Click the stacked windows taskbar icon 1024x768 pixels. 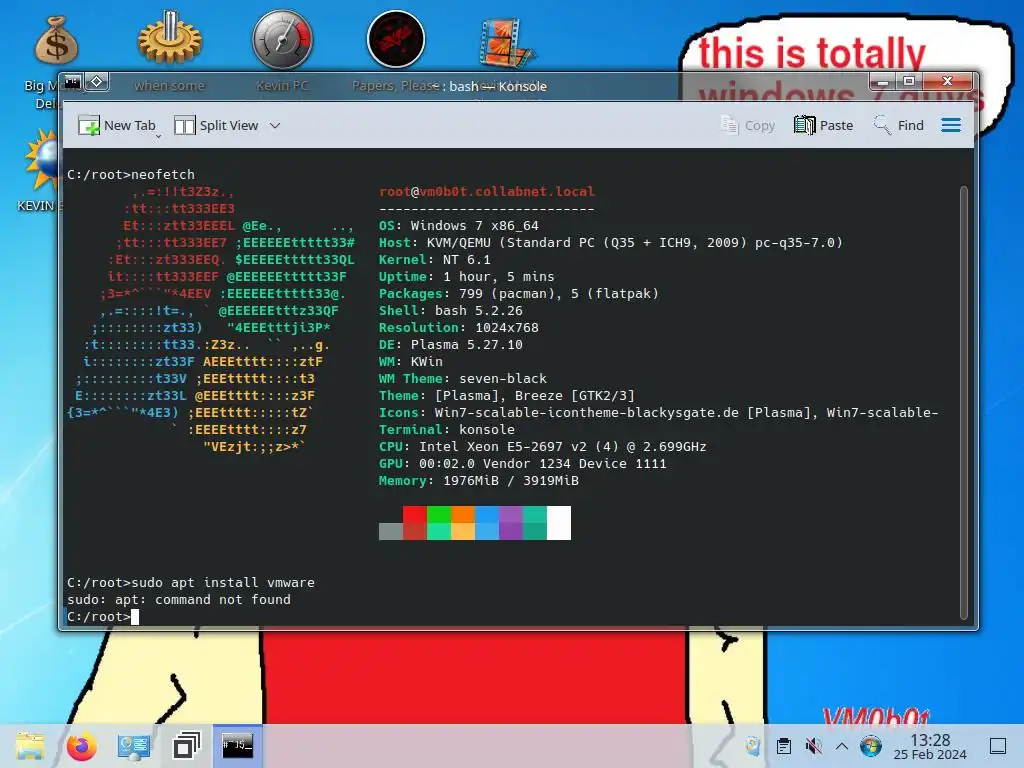[186, 746]
